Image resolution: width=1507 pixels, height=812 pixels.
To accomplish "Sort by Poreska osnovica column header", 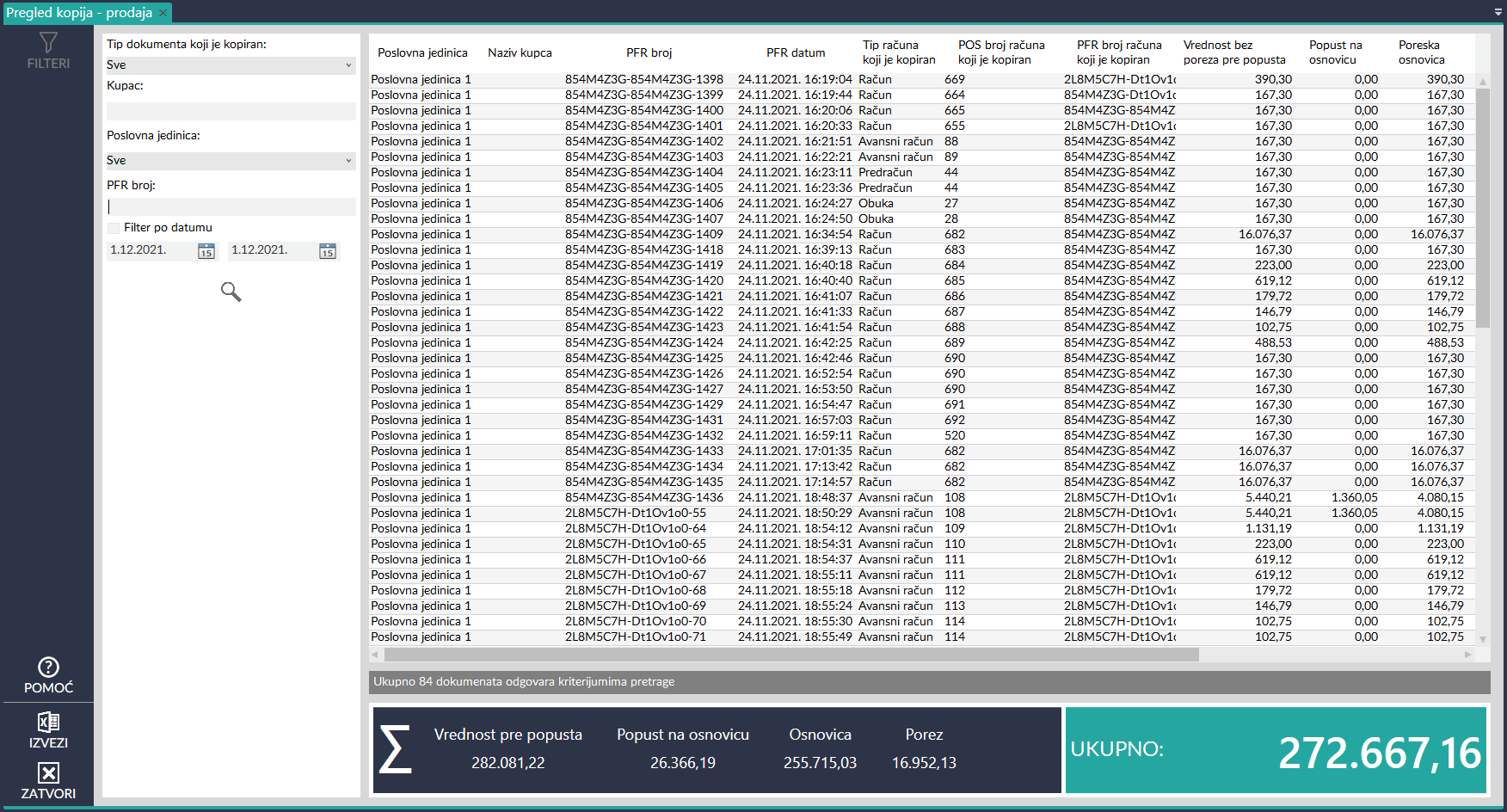I will (x=1422, y=52).
